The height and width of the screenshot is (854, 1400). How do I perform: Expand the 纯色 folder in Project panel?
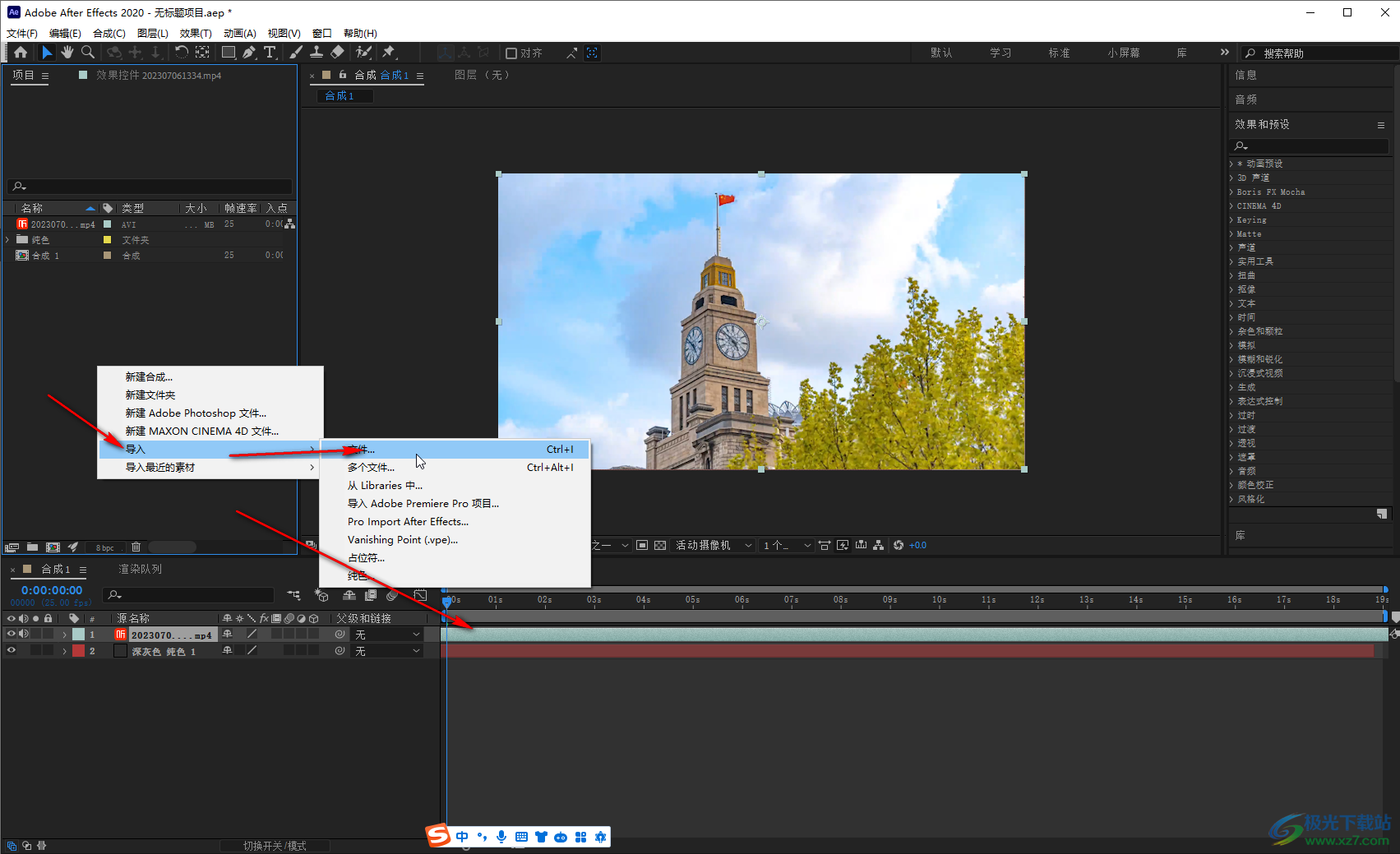(8, 240)
